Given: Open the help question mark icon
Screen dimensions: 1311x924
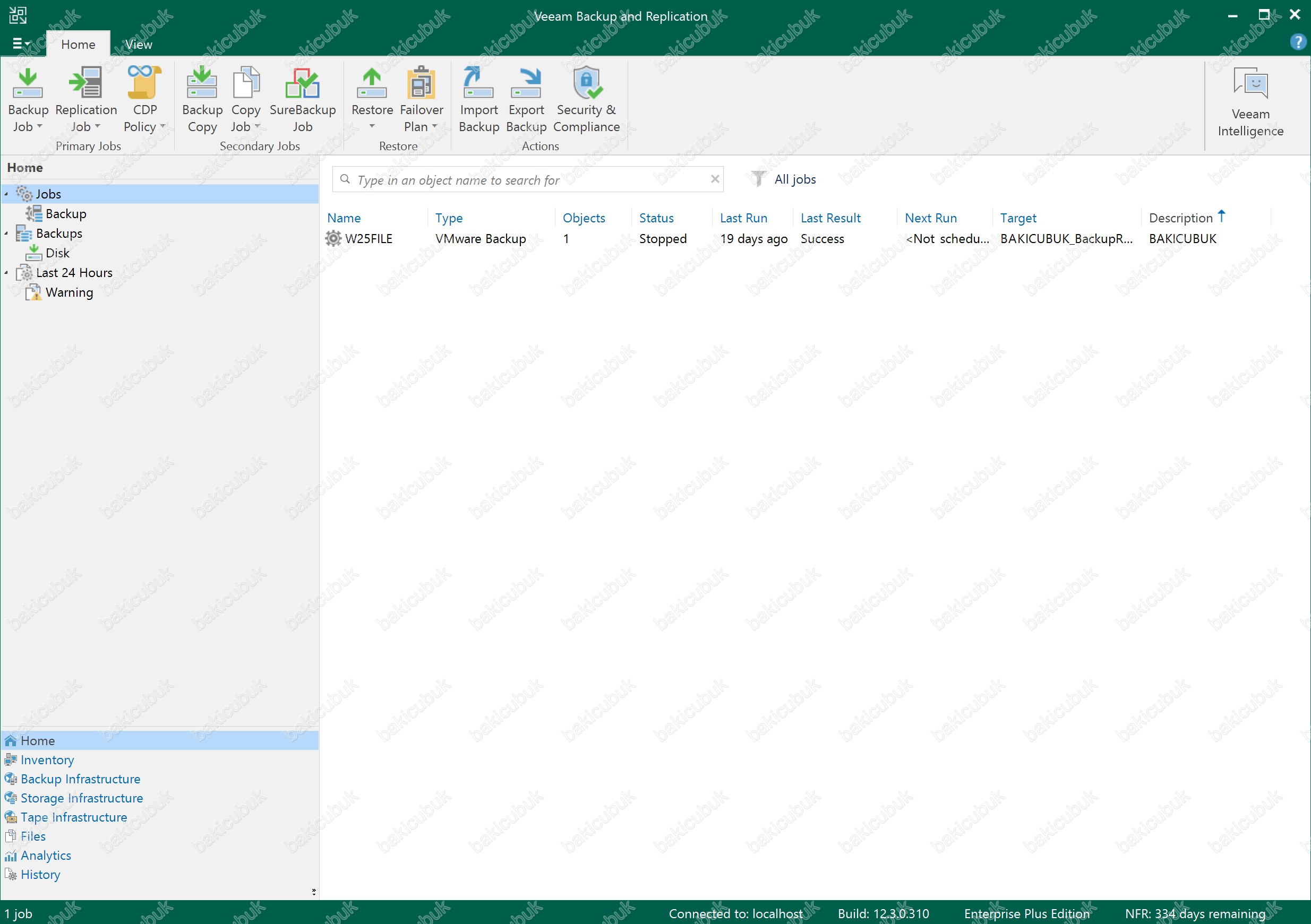Looking at the screenshot, I should coord(1297,42).
